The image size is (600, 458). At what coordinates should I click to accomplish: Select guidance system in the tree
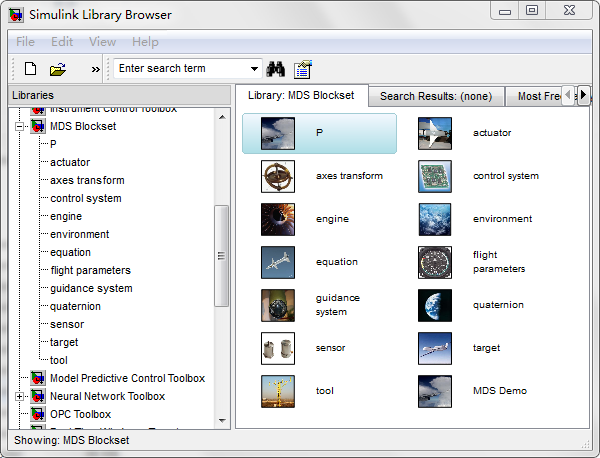tap(91, 288)
